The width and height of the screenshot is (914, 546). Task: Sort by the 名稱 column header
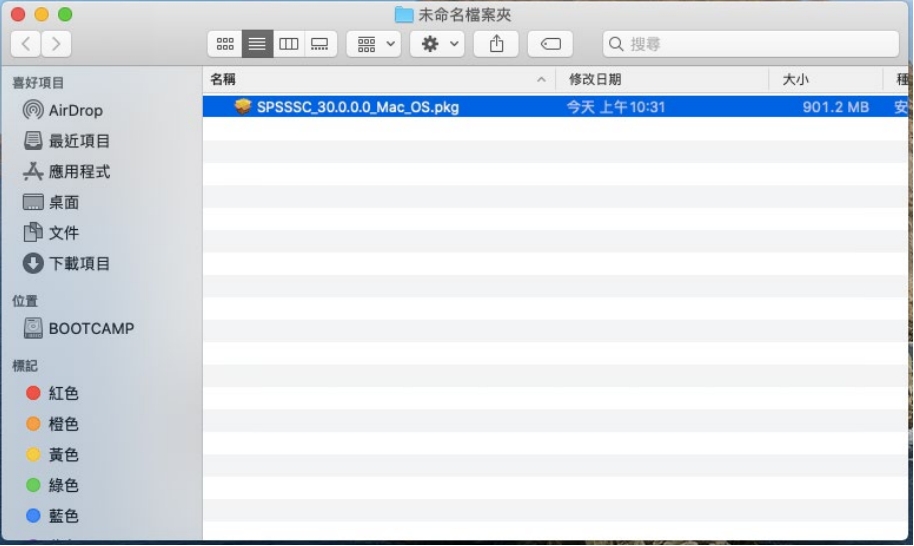379,79
